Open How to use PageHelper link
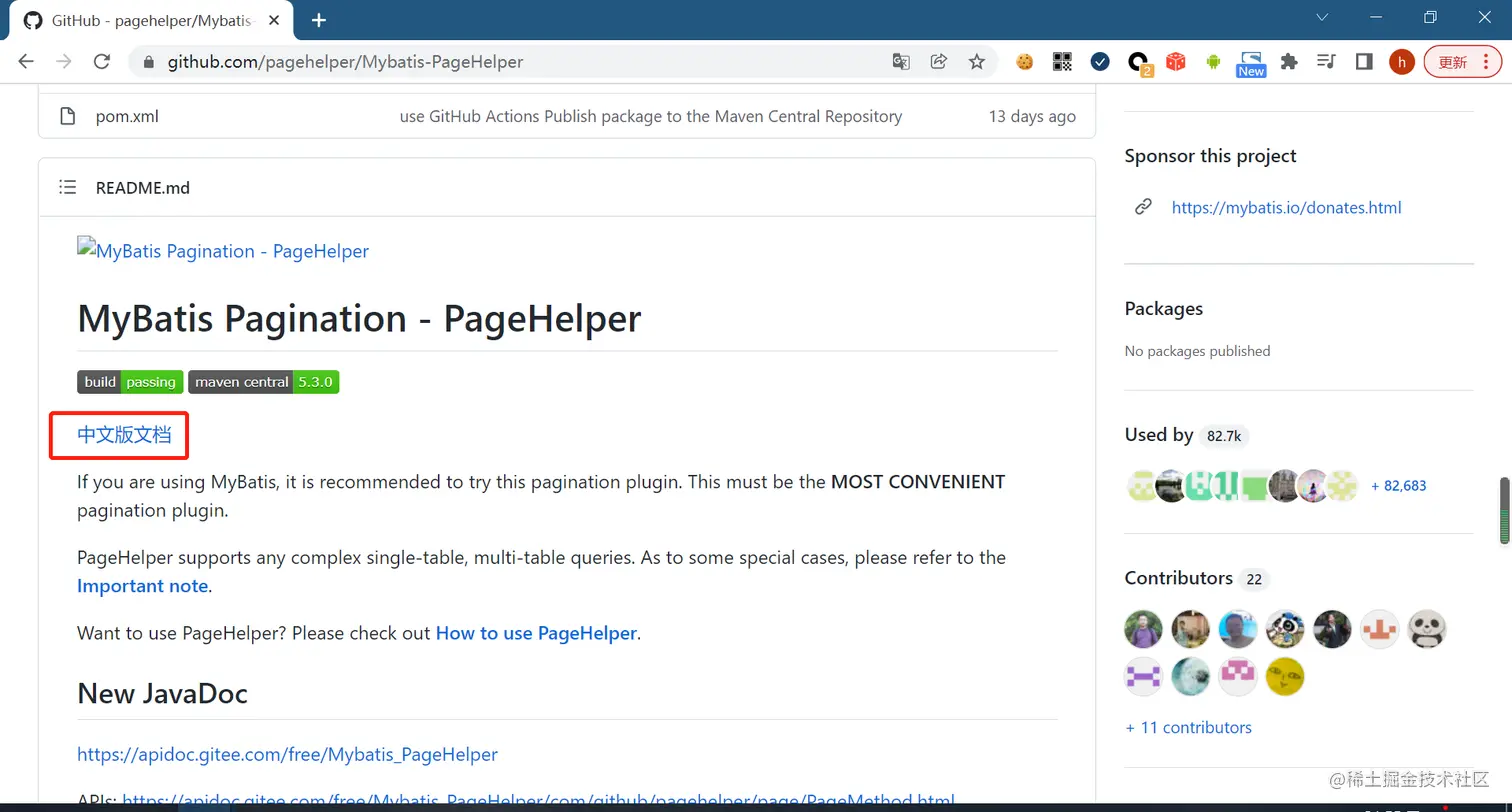This screenshot has height=812, width=1512. click(536, 633)
